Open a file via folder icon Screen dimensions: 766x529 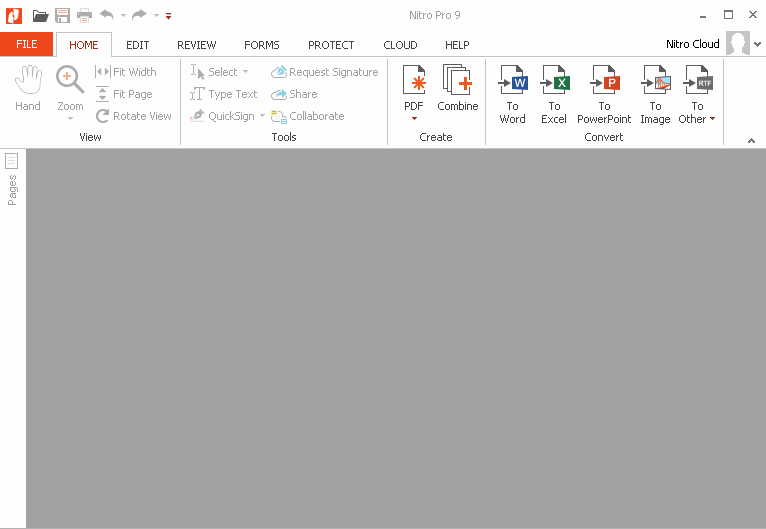[x=41, y=16]
